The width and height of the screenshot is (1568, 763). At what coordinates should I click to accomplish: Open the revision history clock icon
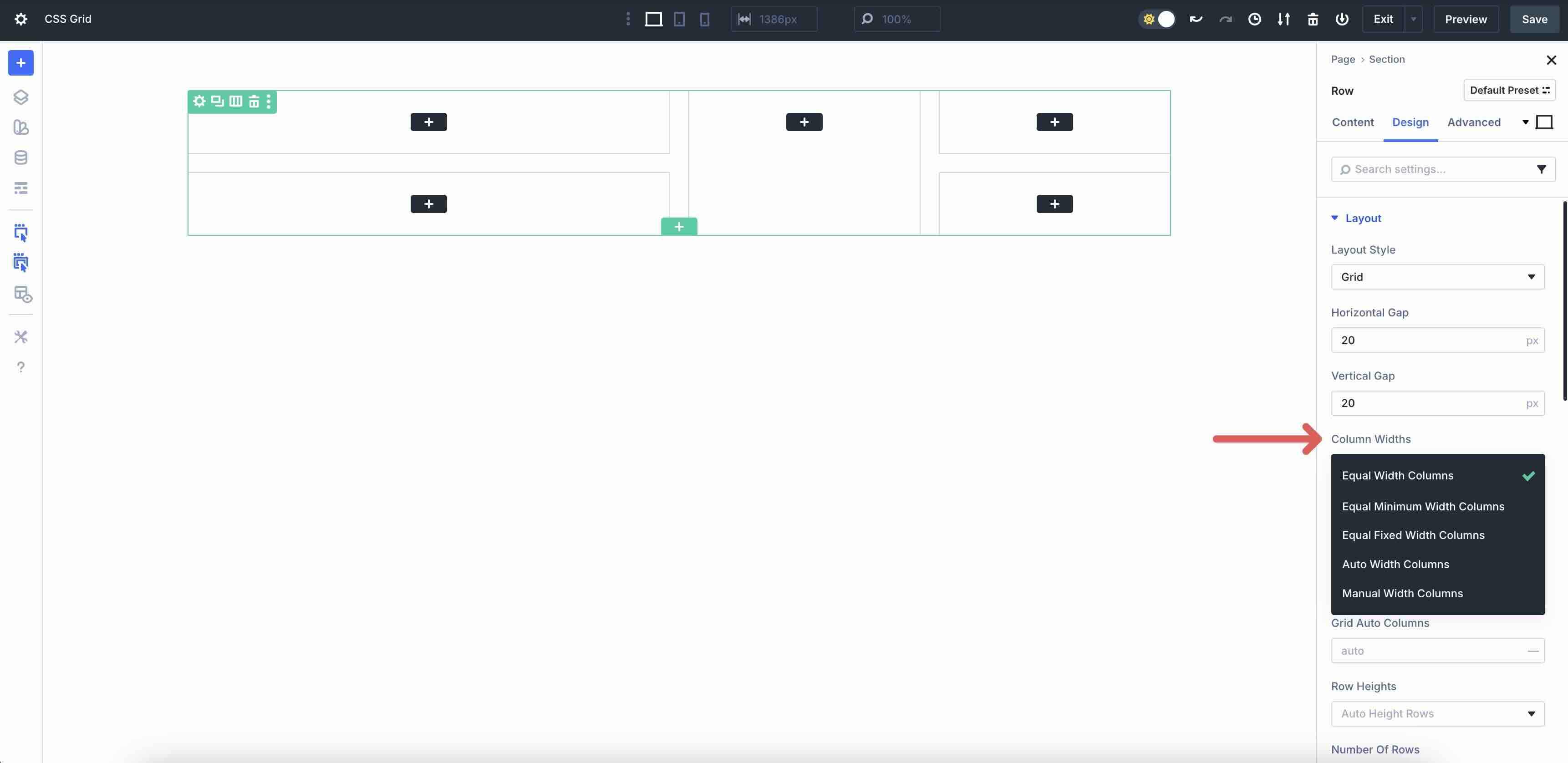(1254, 19)
